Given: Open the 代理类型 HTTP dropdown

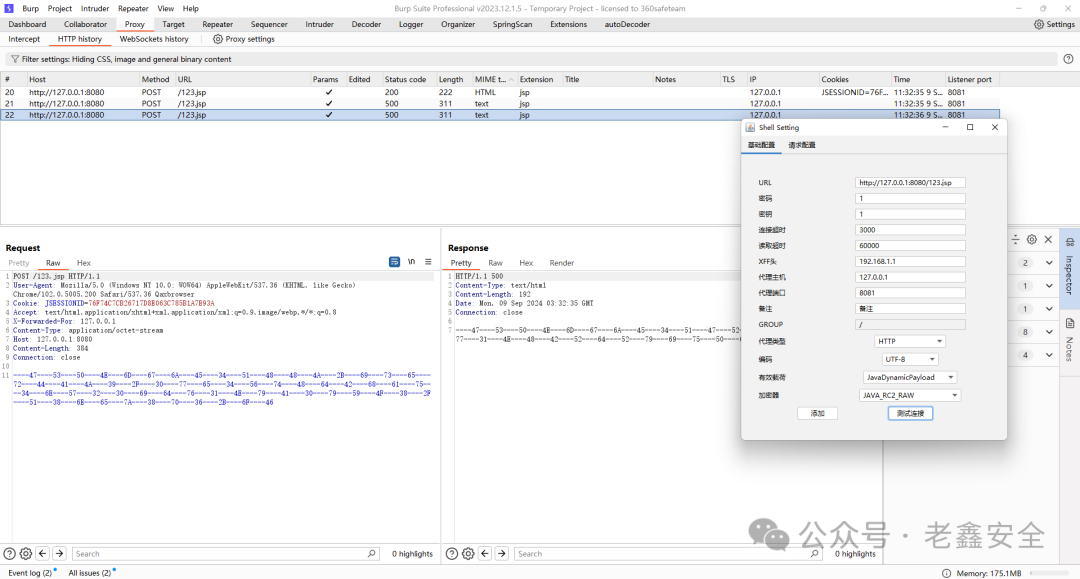Looking at the screenshot, I should 909,341.
